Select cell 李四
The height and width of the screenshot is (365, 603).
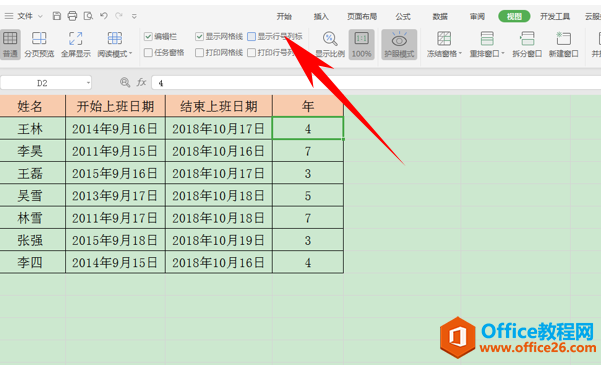pyautogui.click(x=33, y=262)
